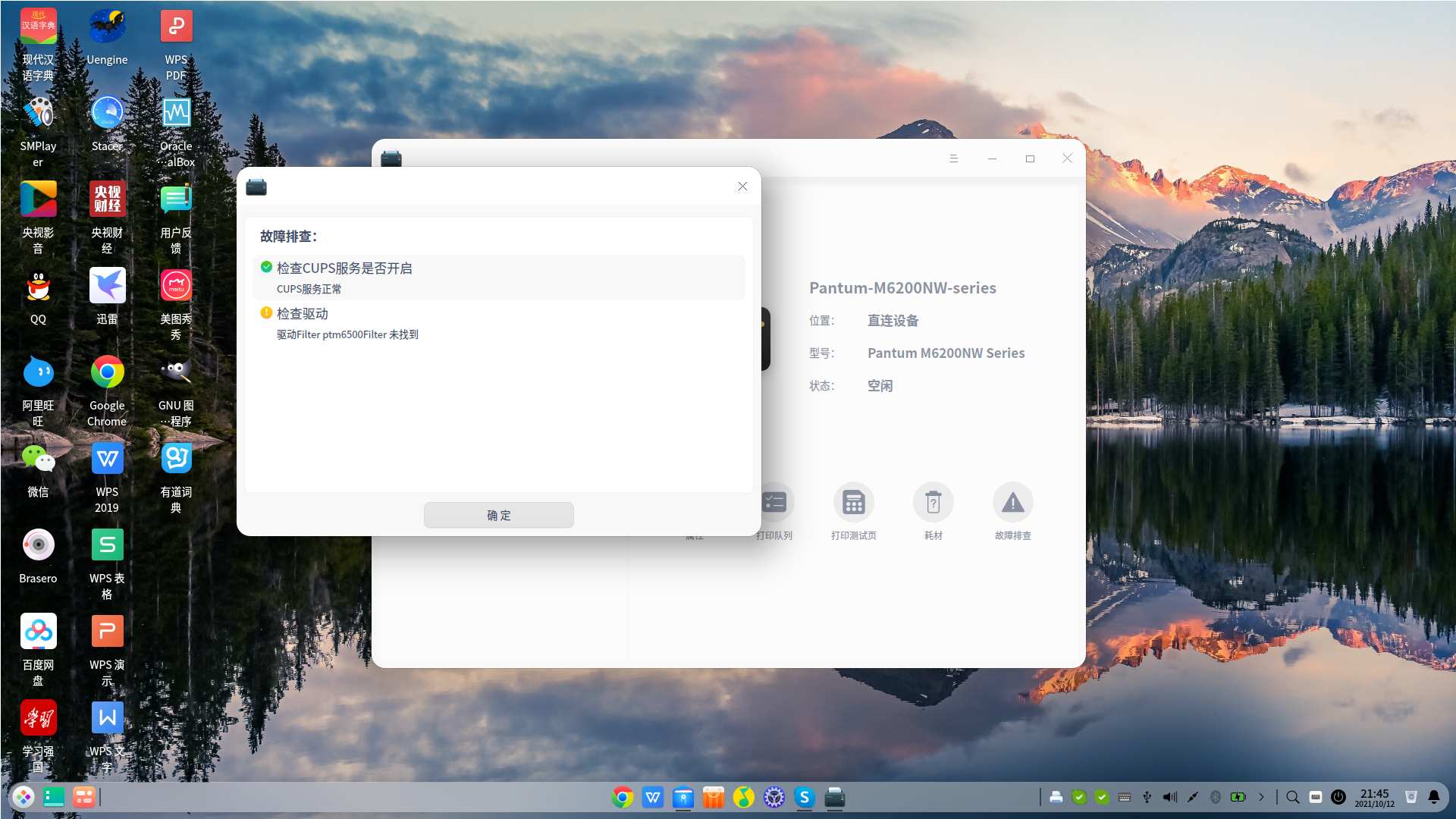Open the launcher button in the taskbar
Image resolution: width=1456 pixels, height=819 pixels.
[x=23, y=797]
